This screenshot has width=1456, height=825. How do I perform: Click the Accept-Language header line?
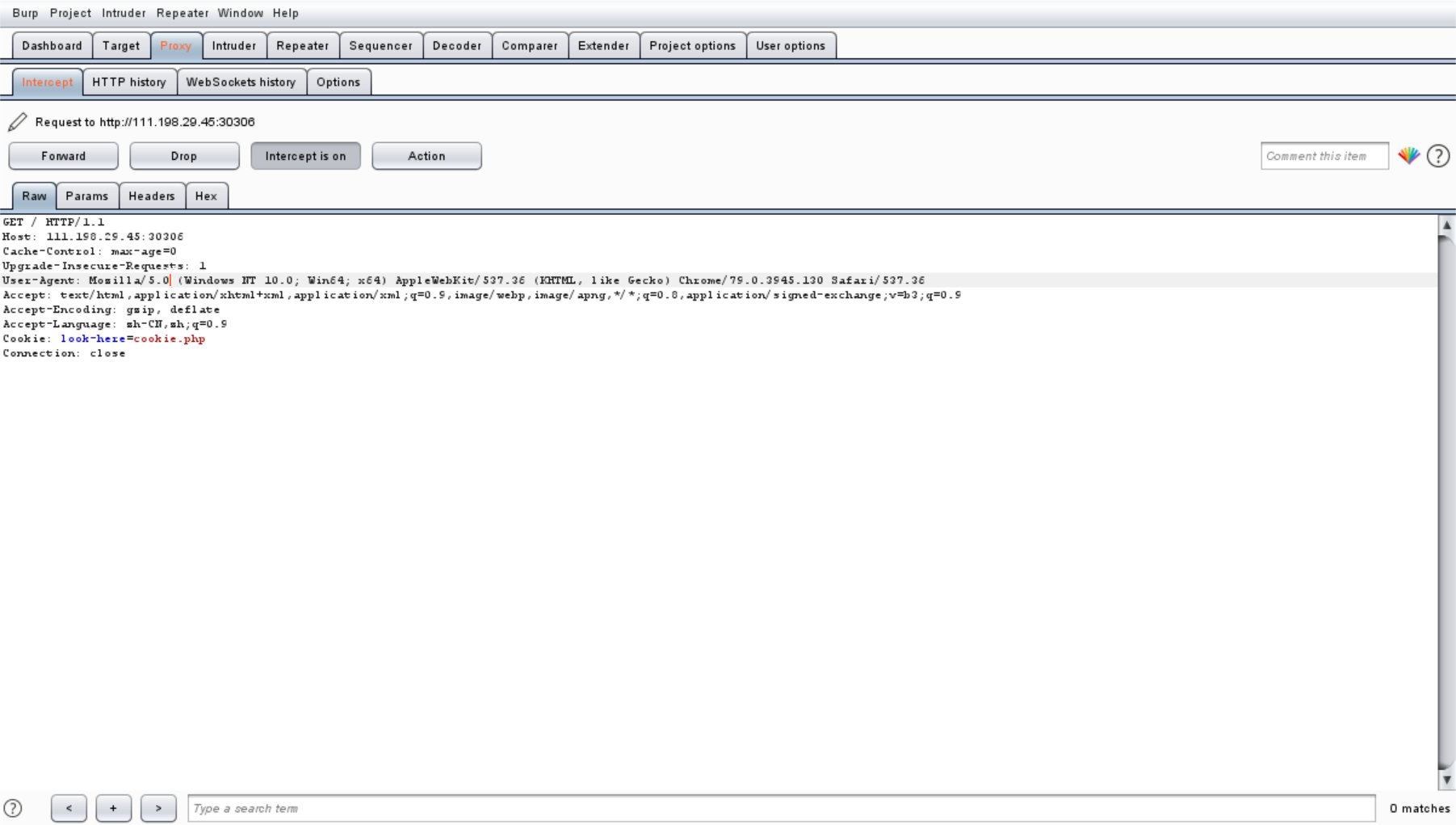coord(115,324)
